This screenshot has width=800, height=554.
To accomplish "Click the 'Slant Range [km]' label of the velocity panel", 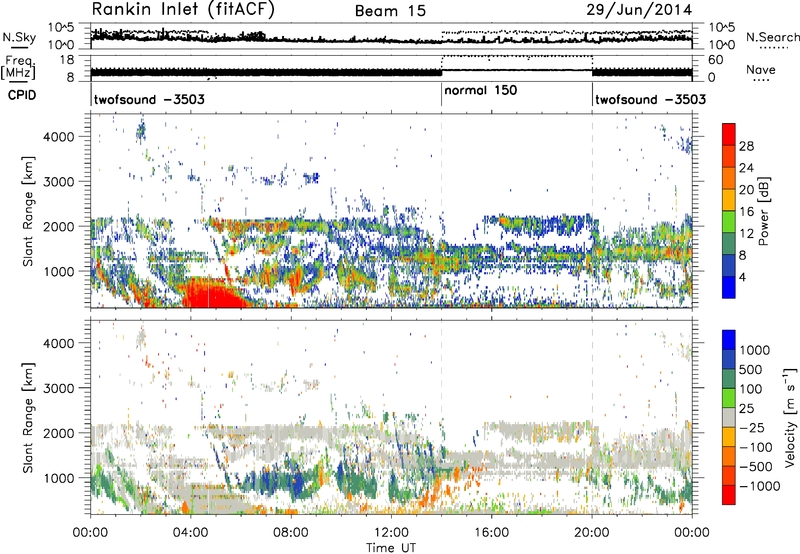I will (x=28, y=417).
